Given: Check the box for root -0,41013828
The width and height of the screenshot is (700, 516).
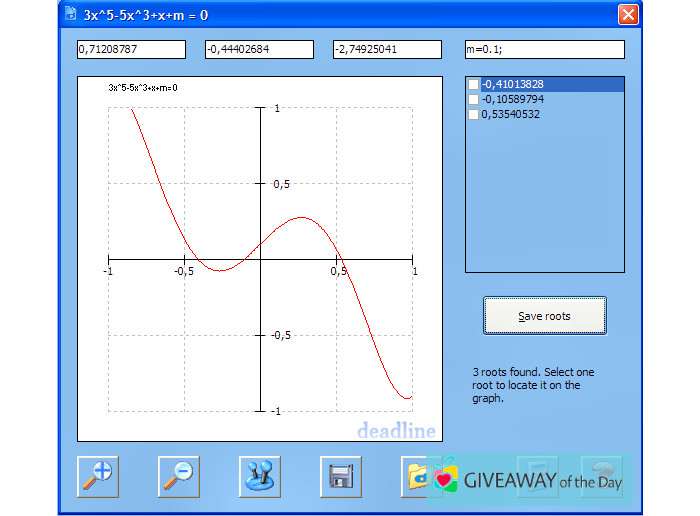Looking at the screenshot, I should [474, 85].
